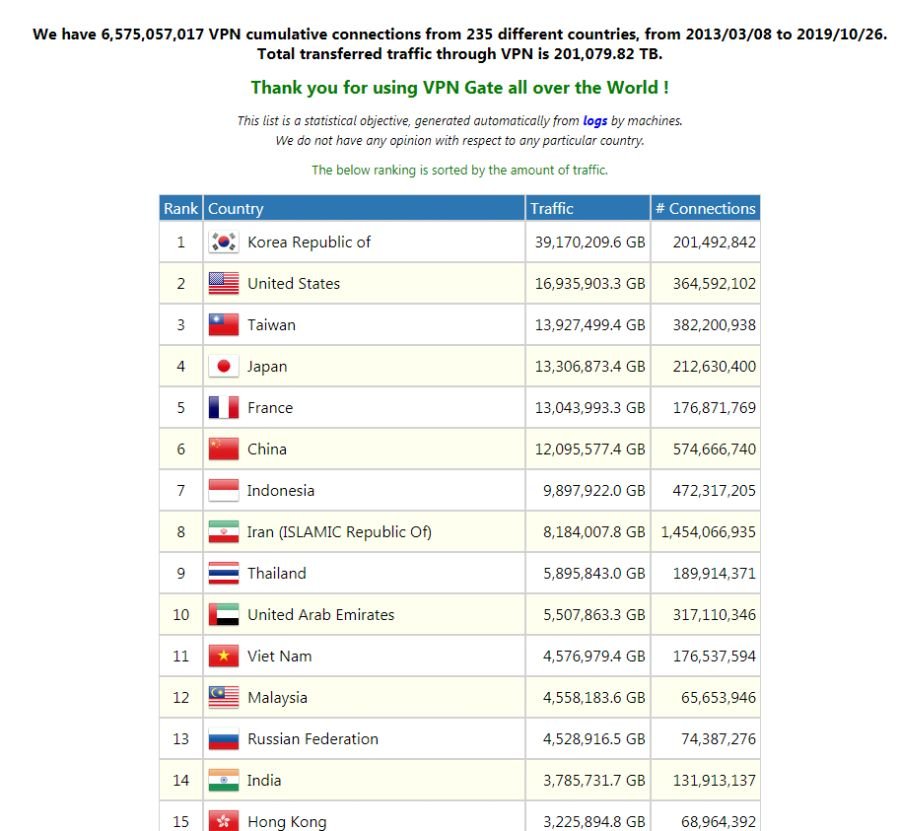Click the Rank column header
The image size is (900, 831).
181,209
